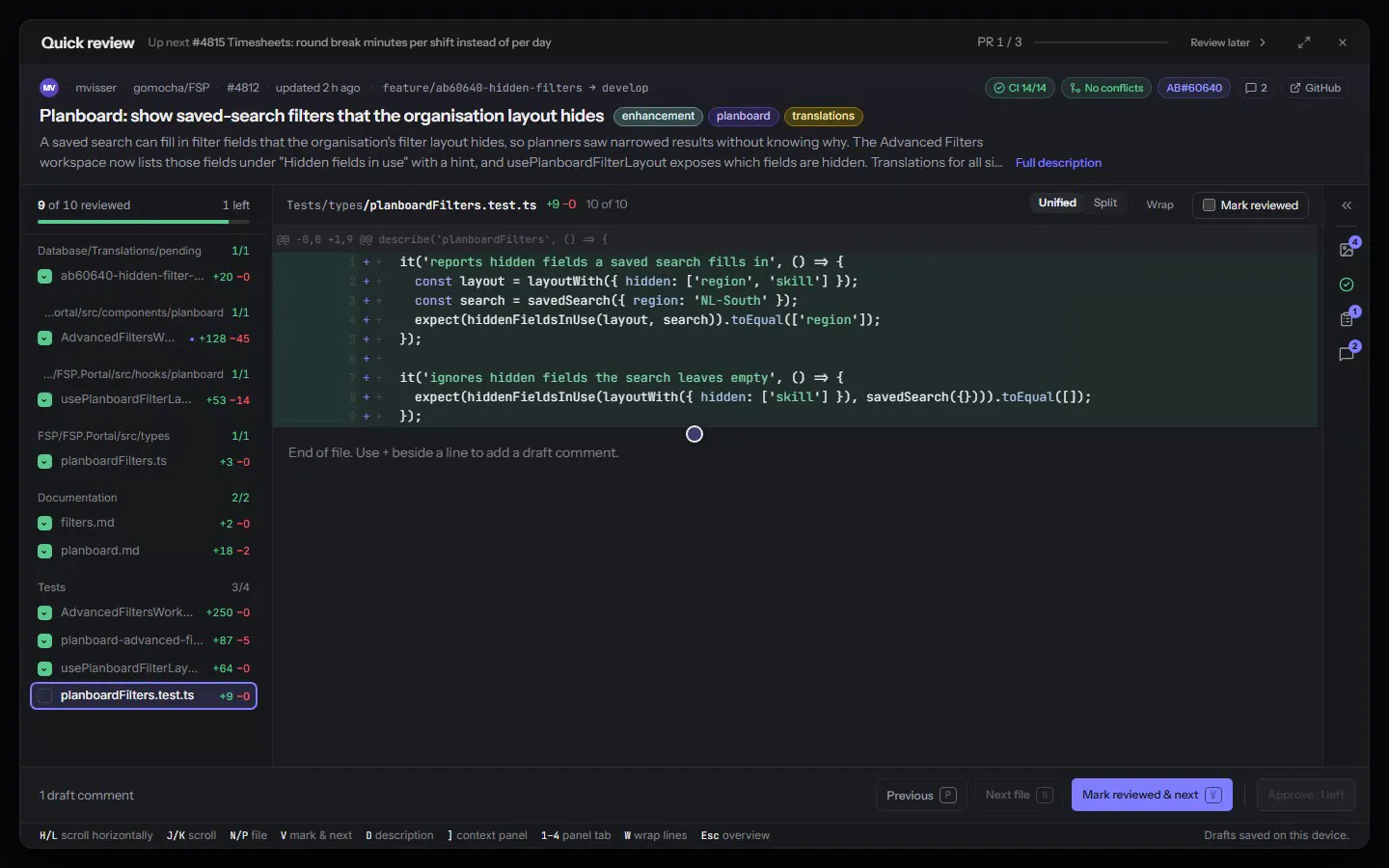Click Review later to skip this PR
The width and height of the screenshot is (1389, 868).
(1227, 42)
